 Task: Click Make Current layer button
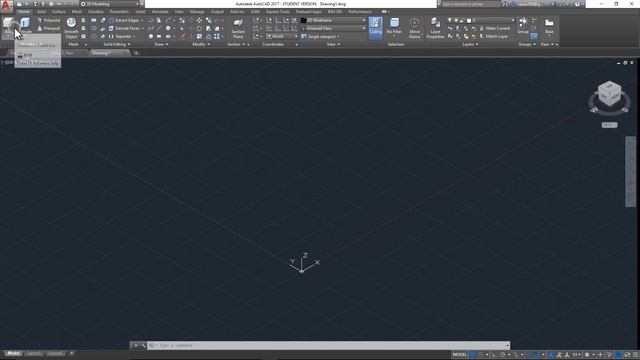[x=494, y=28]
